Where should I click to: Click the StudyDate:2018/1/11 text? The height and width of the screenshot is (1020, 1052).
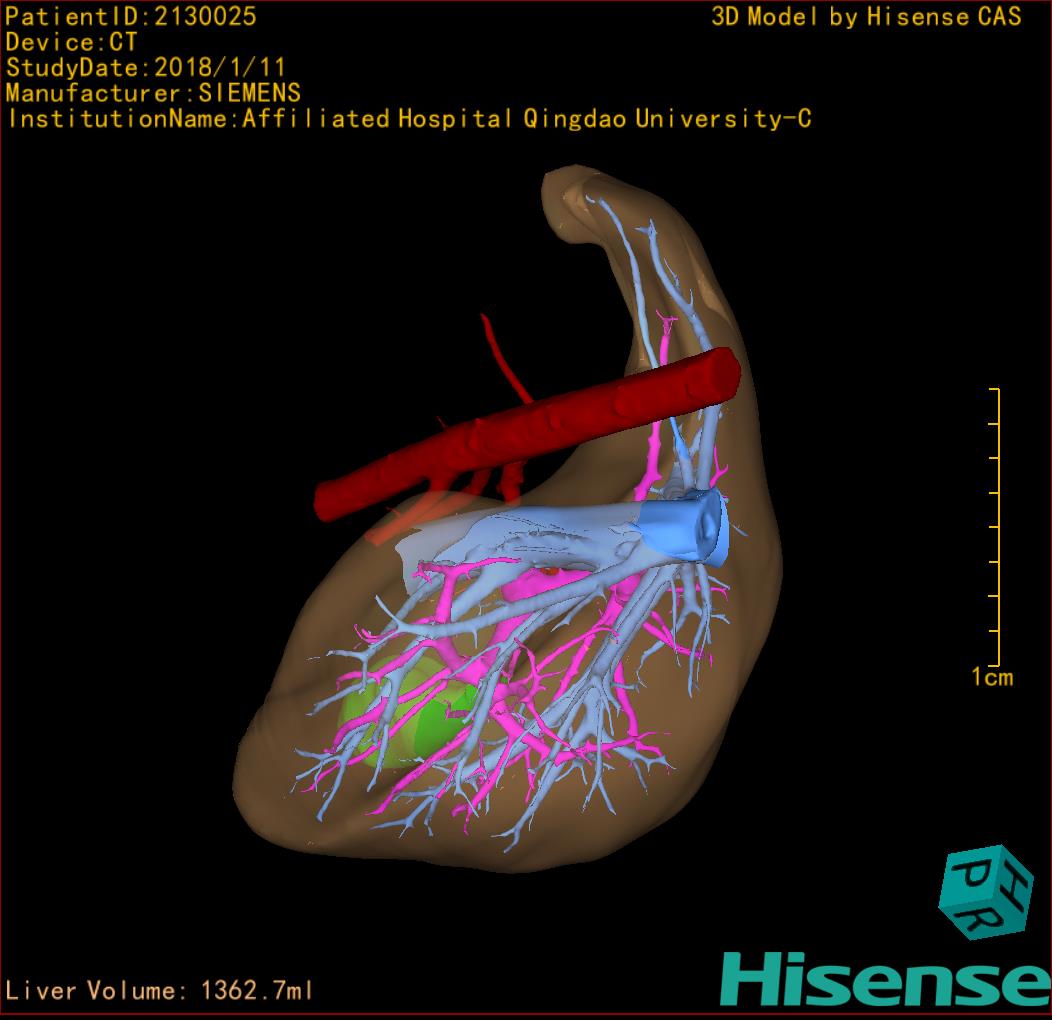(146, 68)
